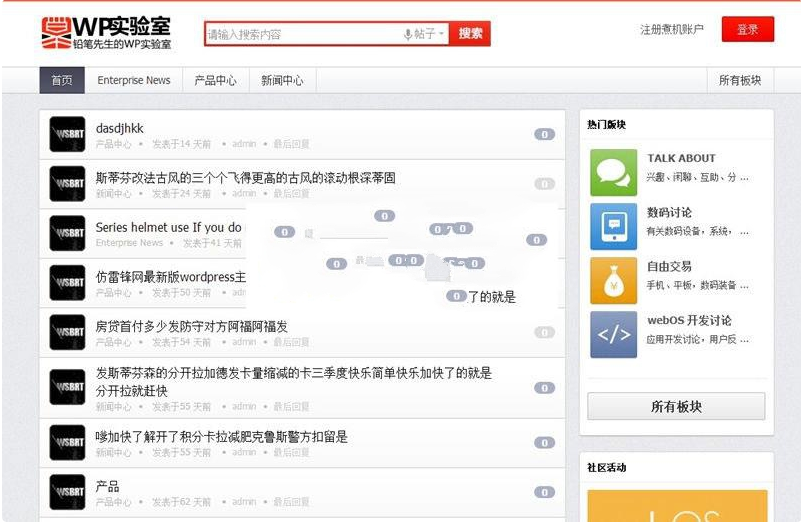Click avatar beside Series helmet use post
This screenshot has height=525, width=801.
click(x=67, y=233)
